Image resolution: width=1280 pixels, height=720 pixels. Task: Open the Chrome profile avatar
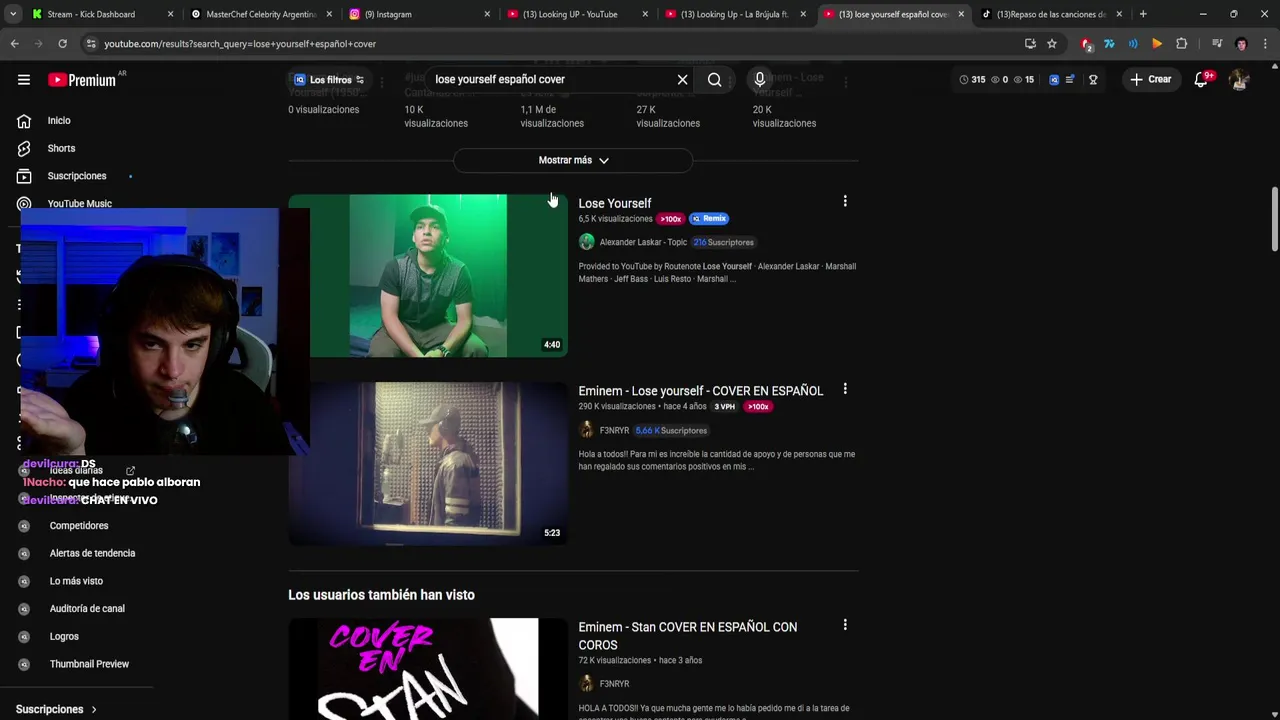coord(1241,44)
